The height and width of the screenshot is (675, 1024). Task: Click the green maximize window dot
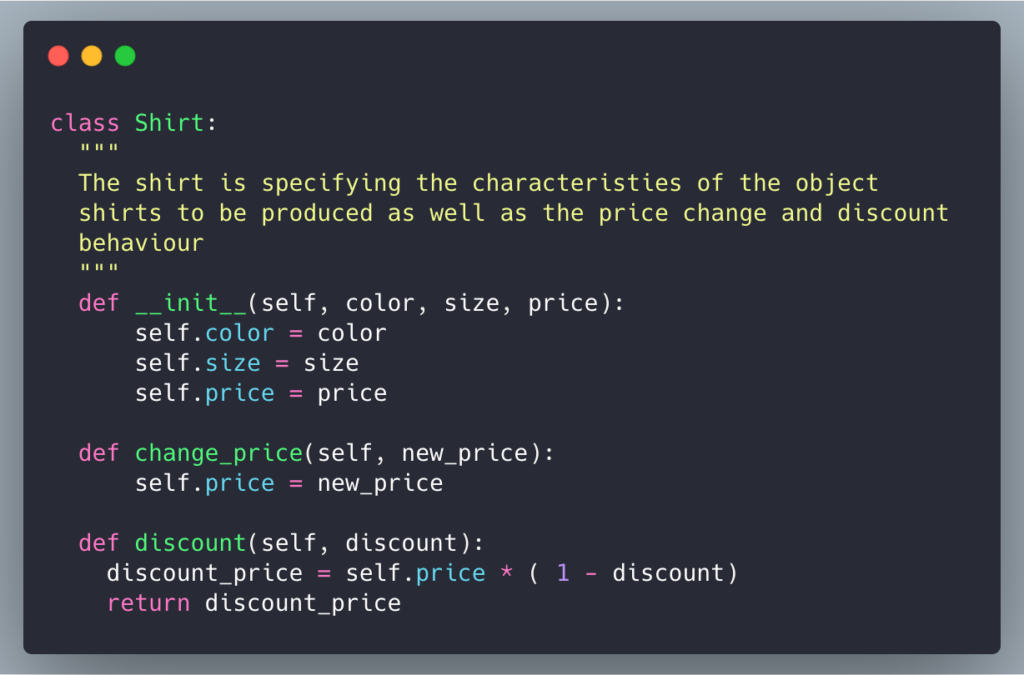(125, 56)
